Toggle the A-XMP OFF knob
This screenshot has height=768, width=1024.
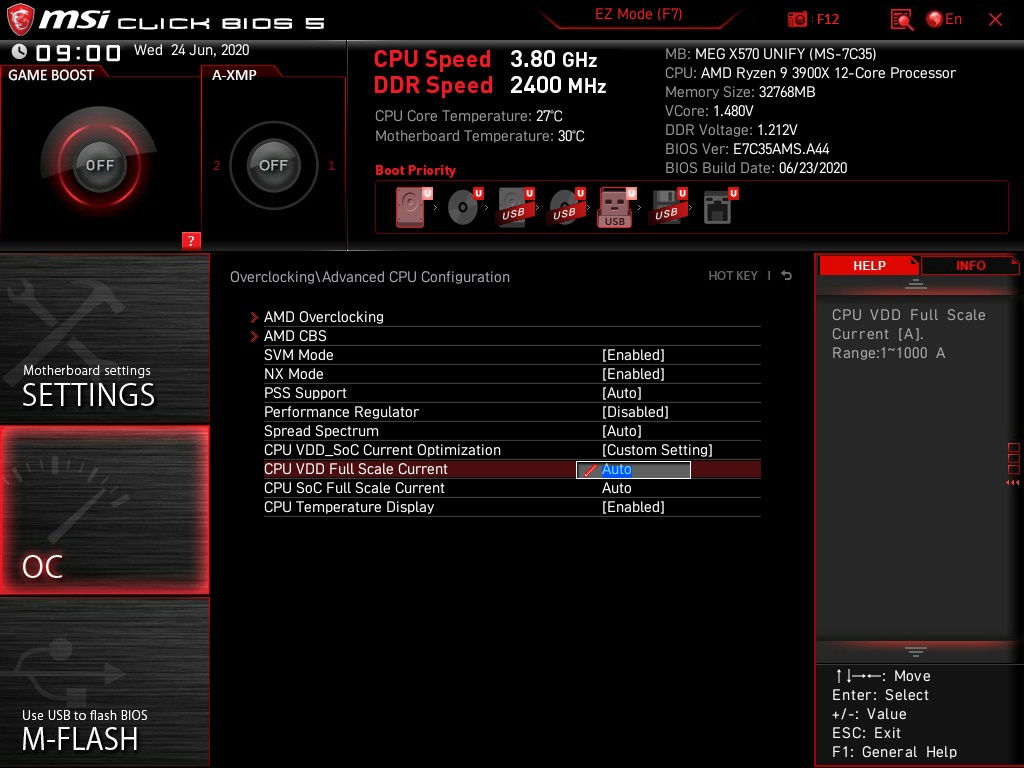click(x=273, y=165)
